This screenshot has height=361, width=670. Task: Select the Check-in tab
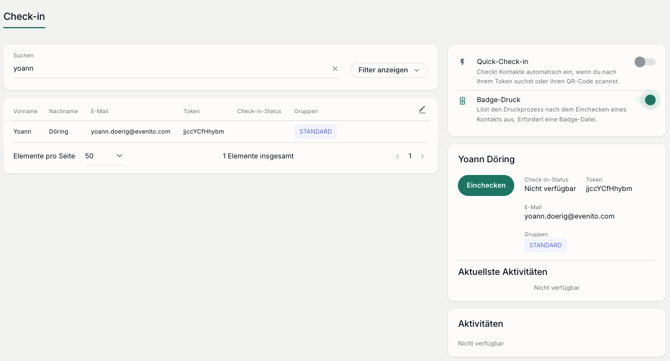pos(24,17)
